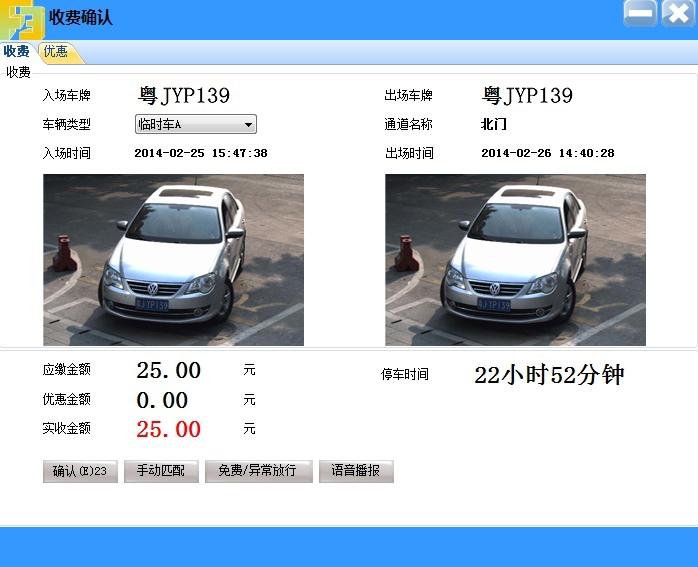Viewport: 698px width, 567px height.
Task: Click the 停车时间 value 22小时52分钟
Action: coord(549,375)
